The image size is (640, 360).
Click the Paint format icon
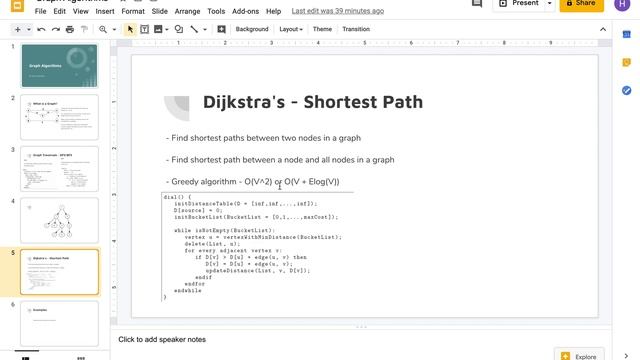pos(84,29)
